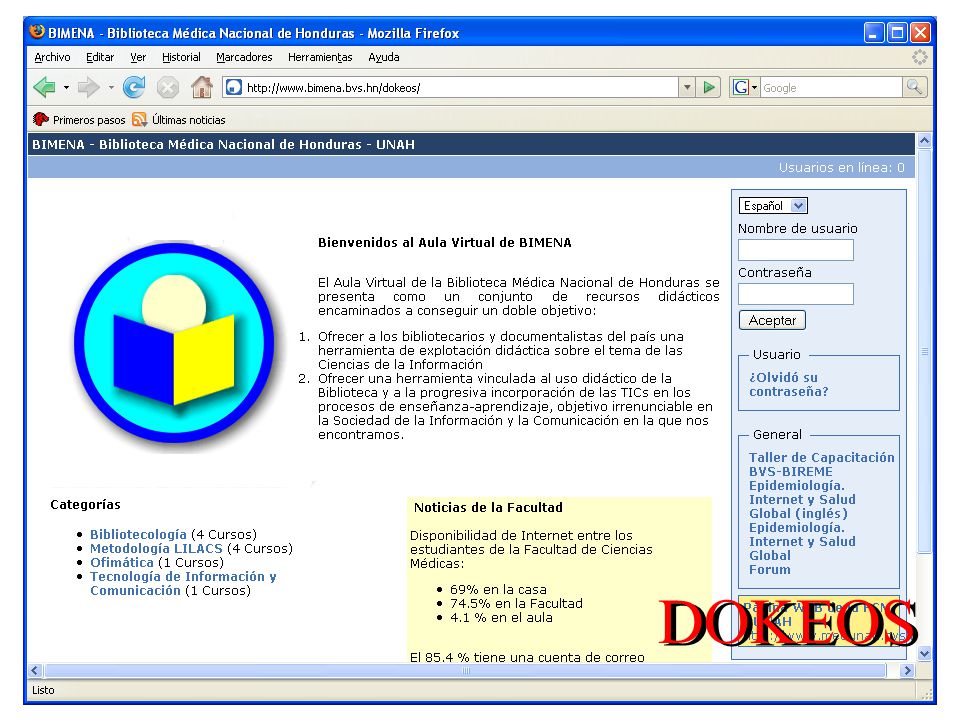Click the BIMENA book logo image
Screen dimensions: 960x720
(174, 343)
